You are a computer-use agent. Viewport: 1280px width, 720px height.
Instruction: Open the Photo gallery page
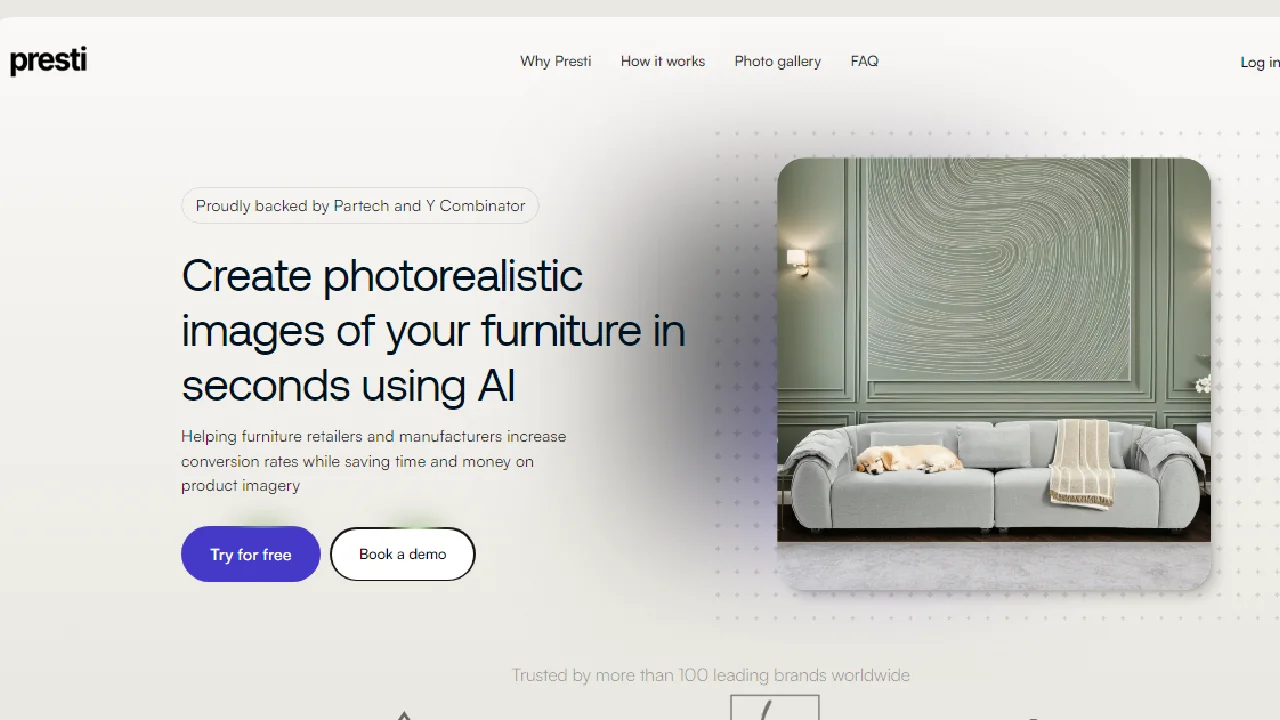(777, 61)
